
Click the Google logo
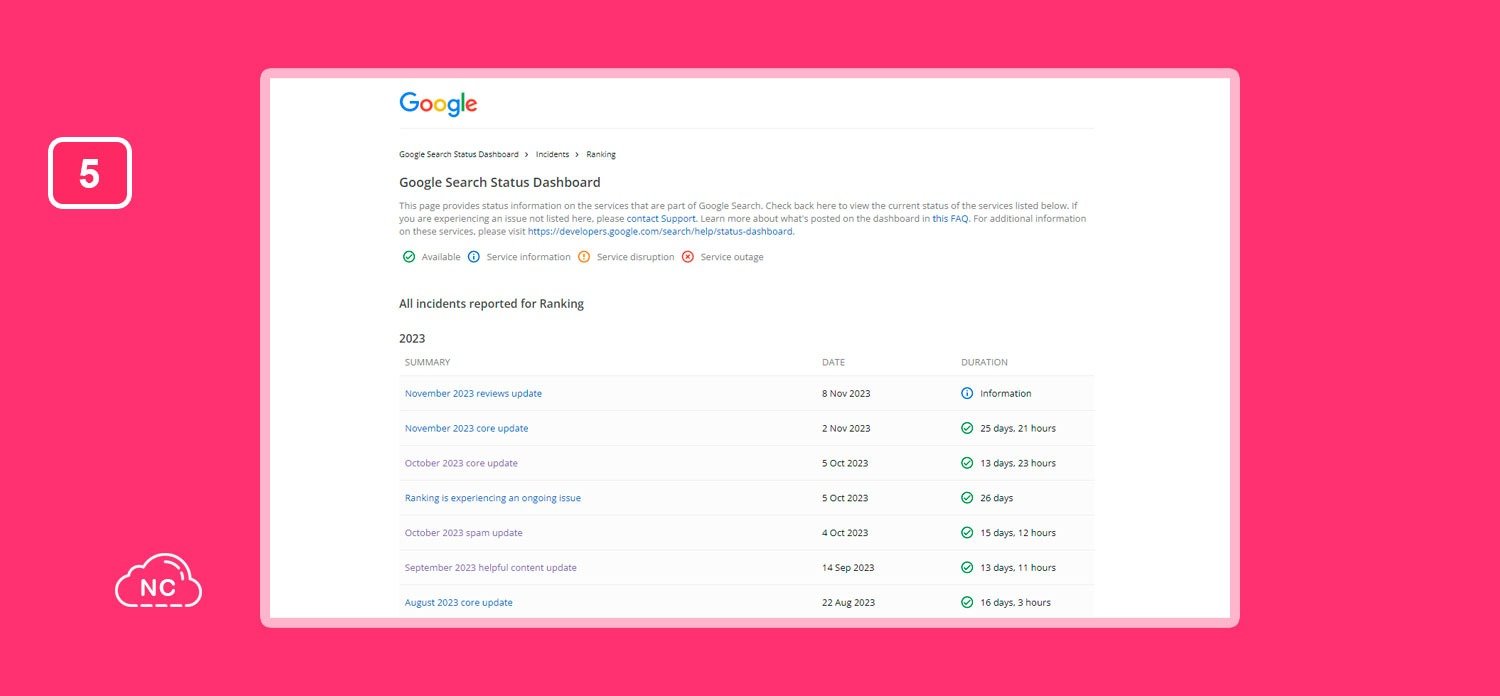(x=438, y=104)
